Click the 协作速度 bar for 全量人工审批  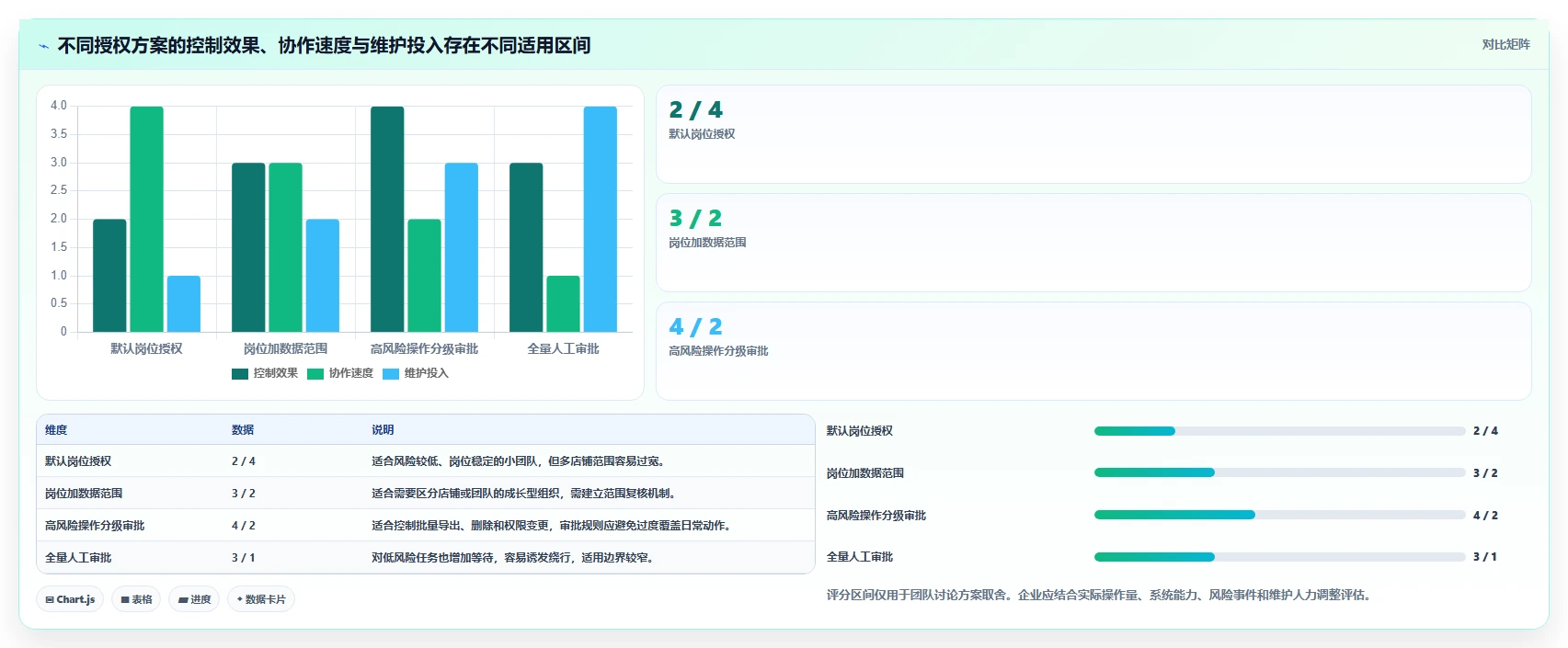[563, 304]
